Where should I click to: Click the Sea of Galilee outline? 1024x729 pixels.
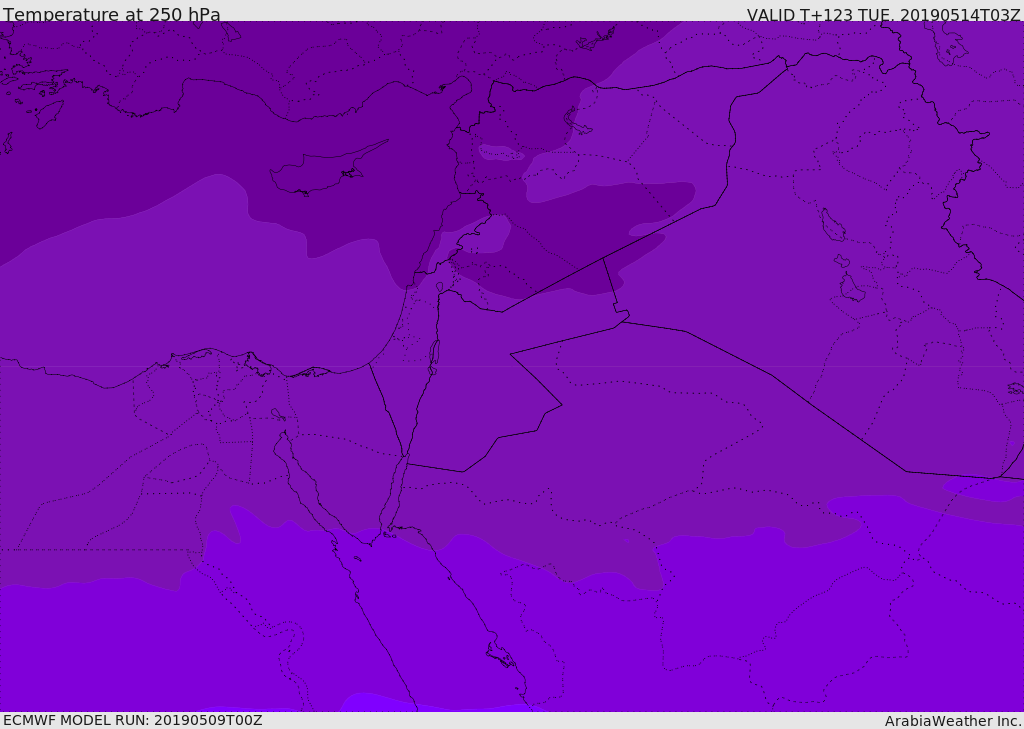pyautogui.click(x=439, y=287)
